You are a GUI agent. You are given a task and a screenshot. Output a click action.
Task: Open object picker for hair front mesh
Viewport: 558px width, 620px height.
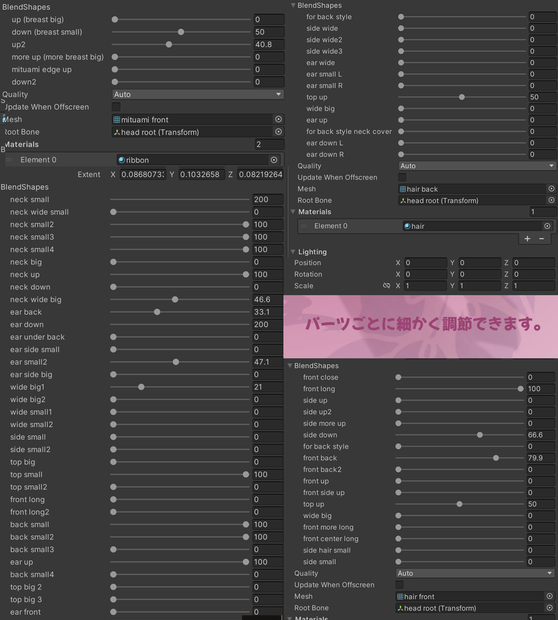pos(550,596)
